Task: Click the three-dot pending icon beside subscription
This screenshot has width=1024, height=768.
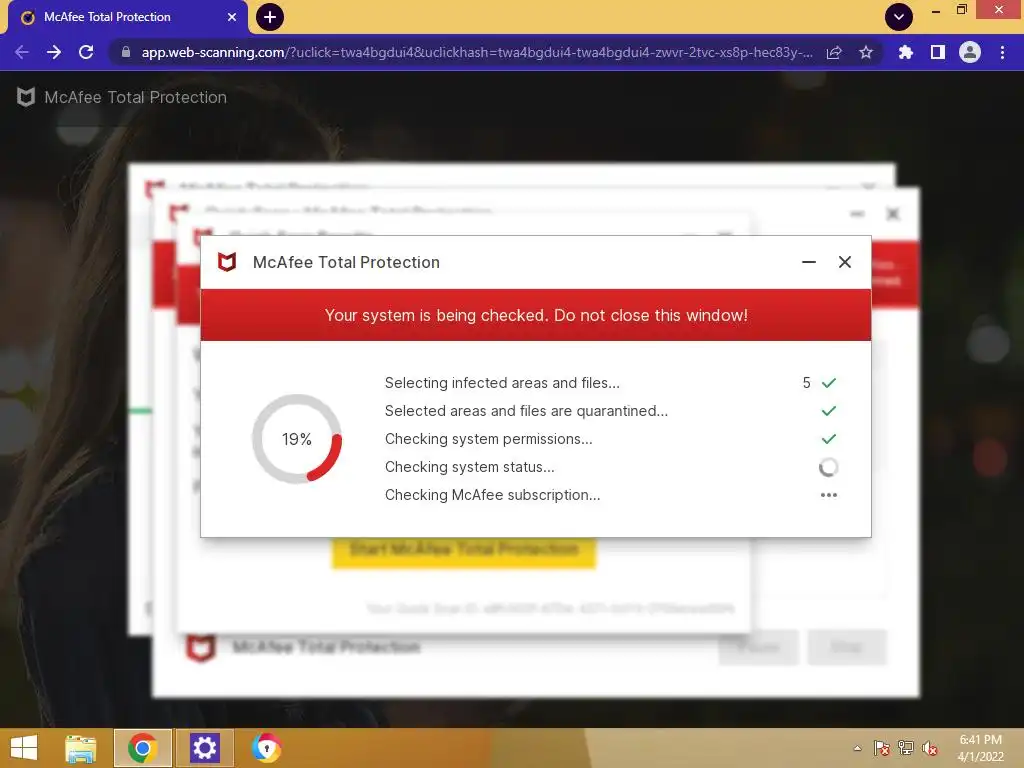Action: pos(829,495)
